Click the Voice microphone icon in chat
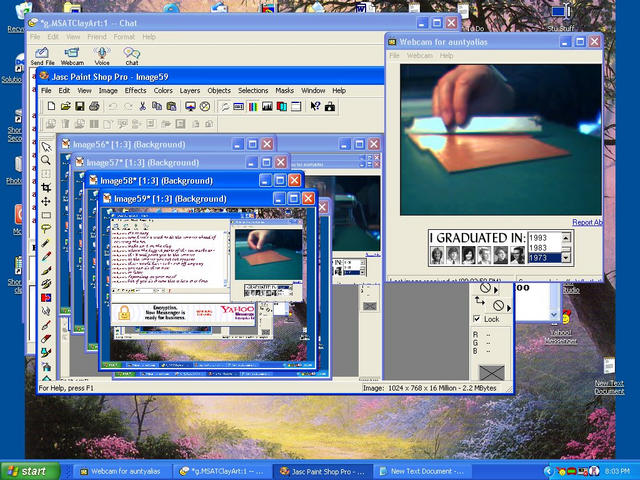Viewport: 640px width, 480px height. click(102, 56)
